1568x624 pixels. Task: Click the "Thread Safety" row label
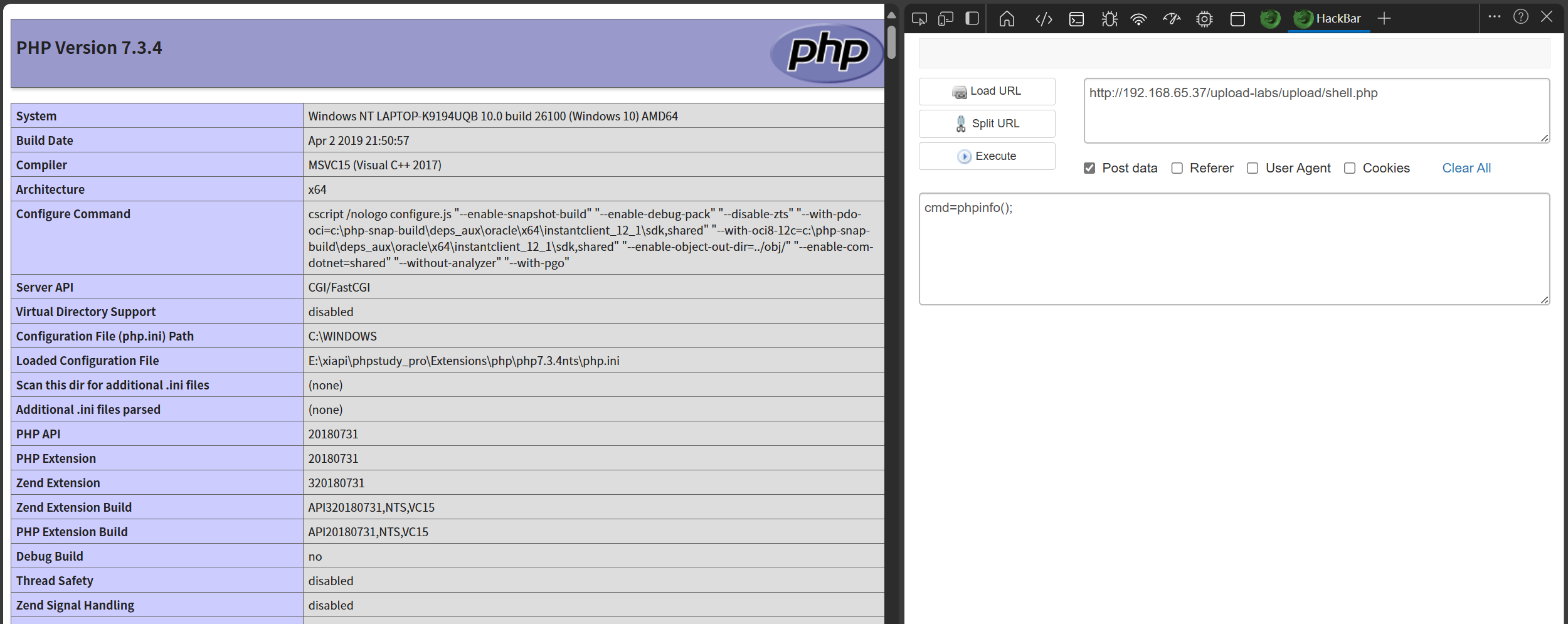(x=55, y=581)
